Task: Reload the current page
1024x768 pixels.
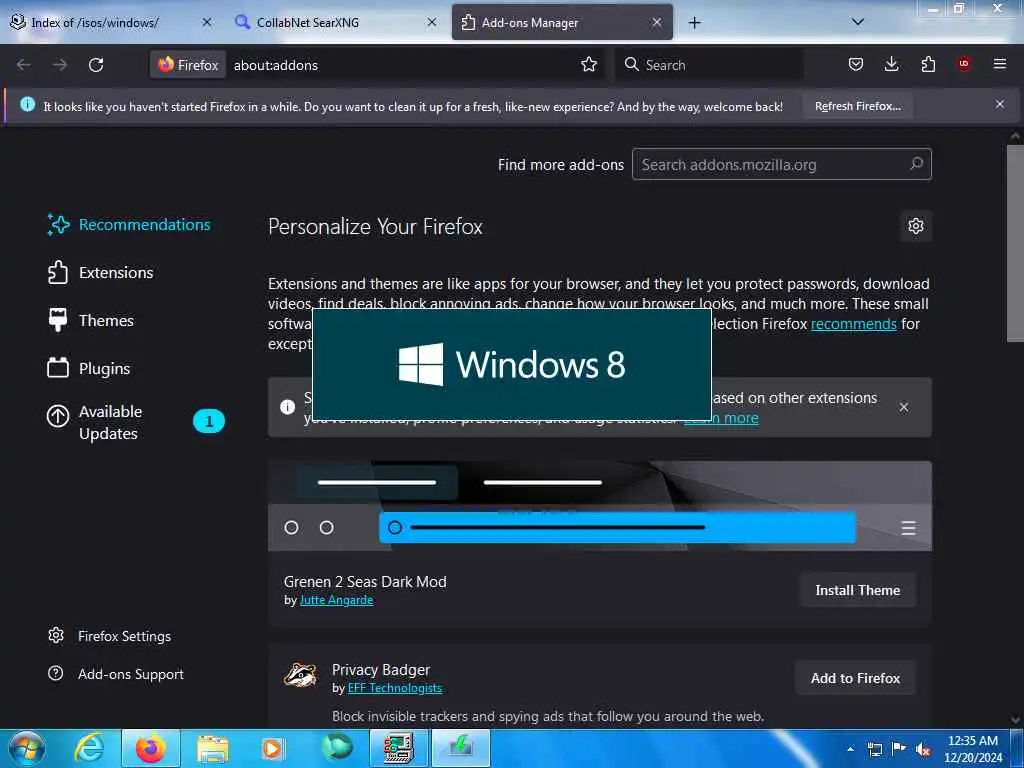Action: 96,65
